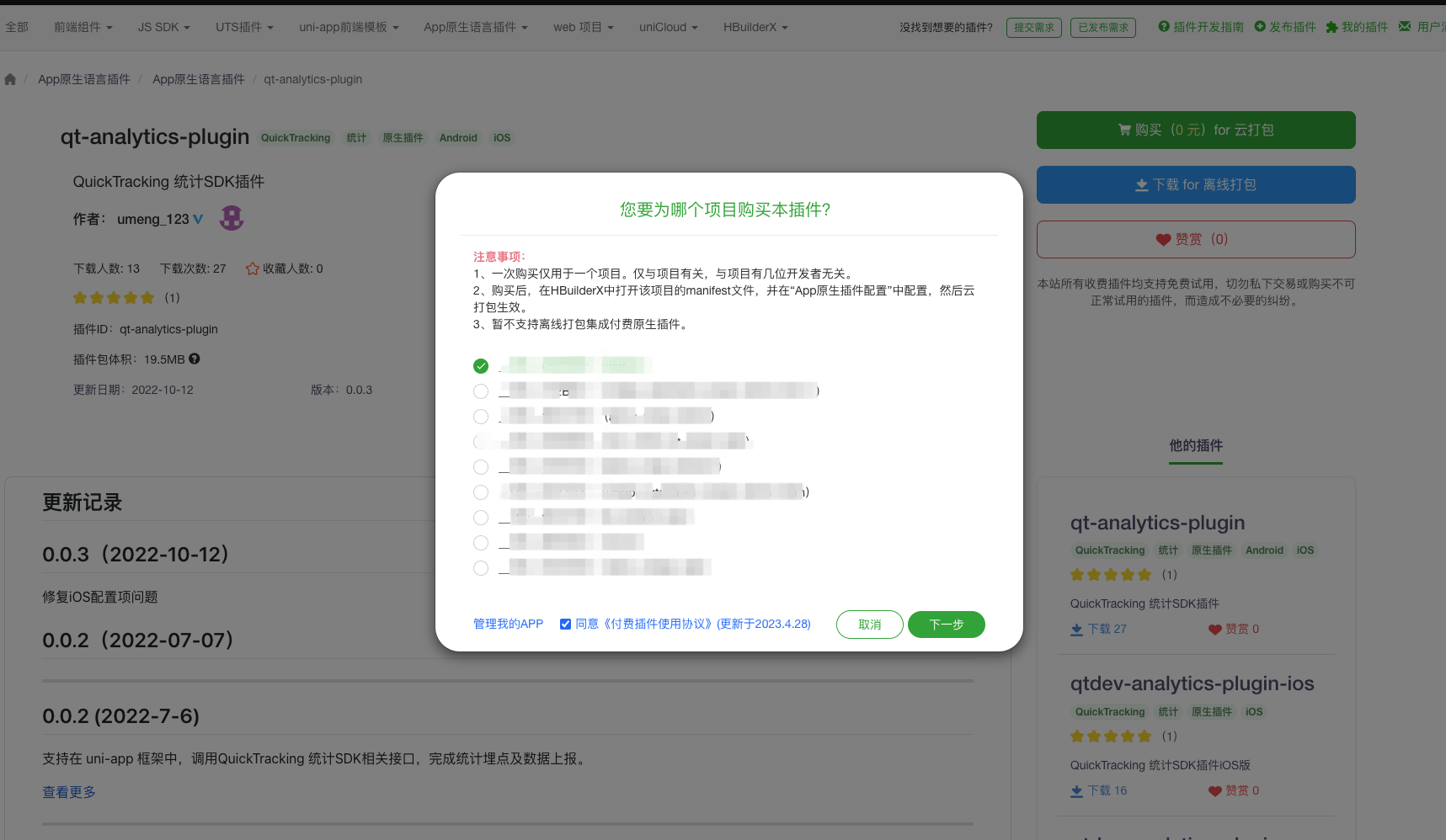
Task: Click the Android tag in the sidebar qt-analytics-plugin card
Action: [x=1264, y=550]
